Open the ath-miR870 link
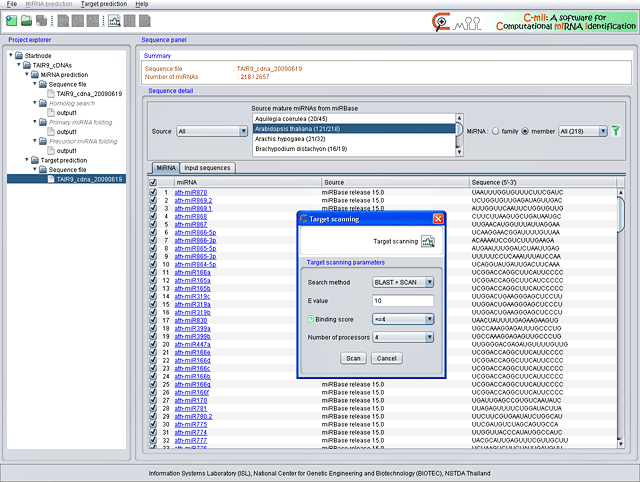 191,192
